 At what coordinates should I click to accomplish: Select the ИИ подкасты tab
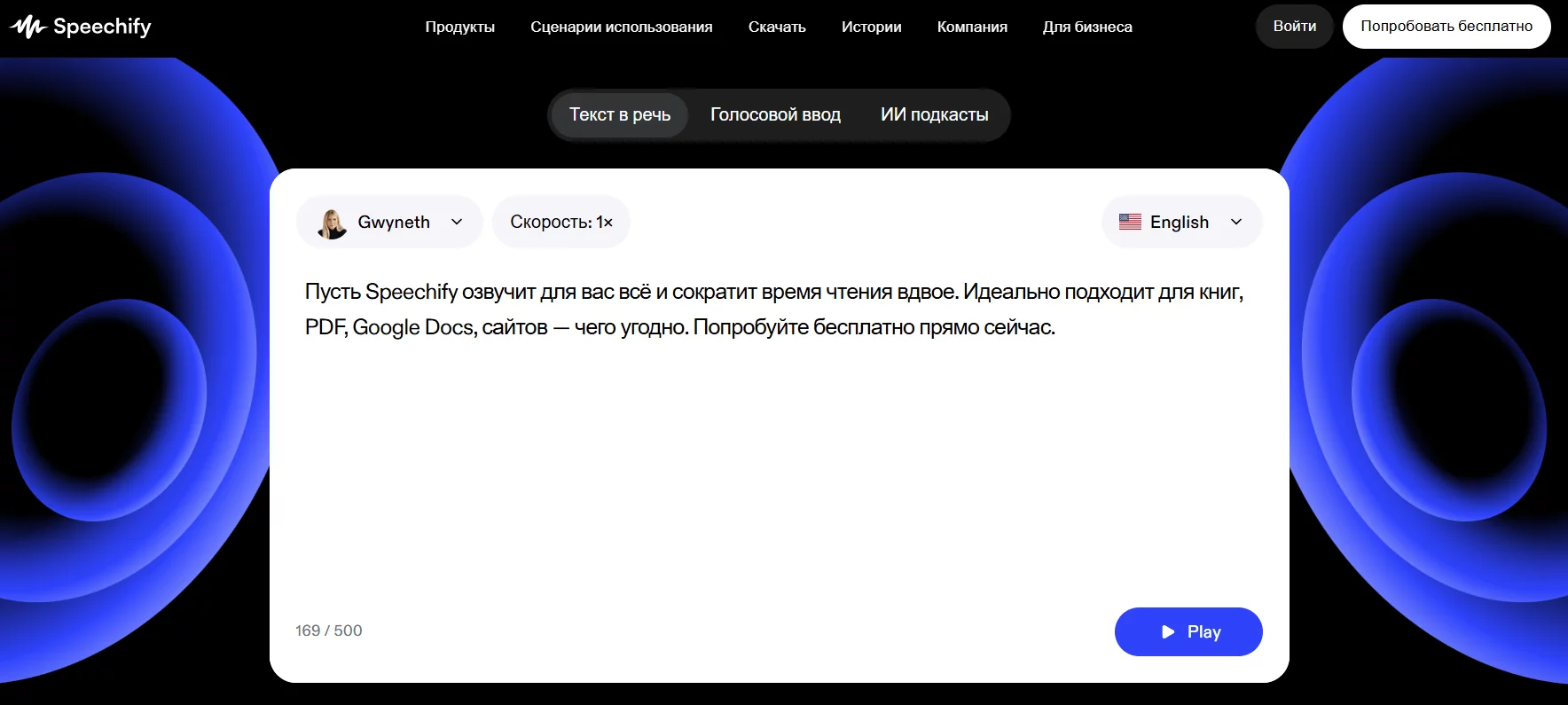[934, 115]
